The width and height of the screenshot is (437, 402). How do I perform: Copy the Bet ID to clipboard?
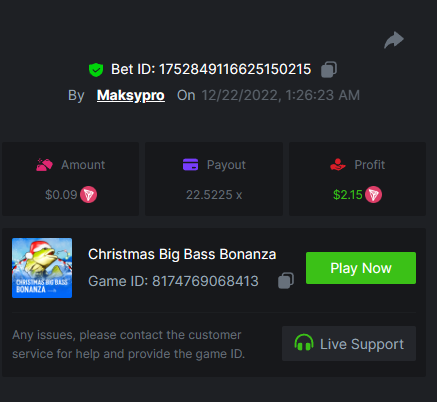pyautogui.click(x=329, y=69)
